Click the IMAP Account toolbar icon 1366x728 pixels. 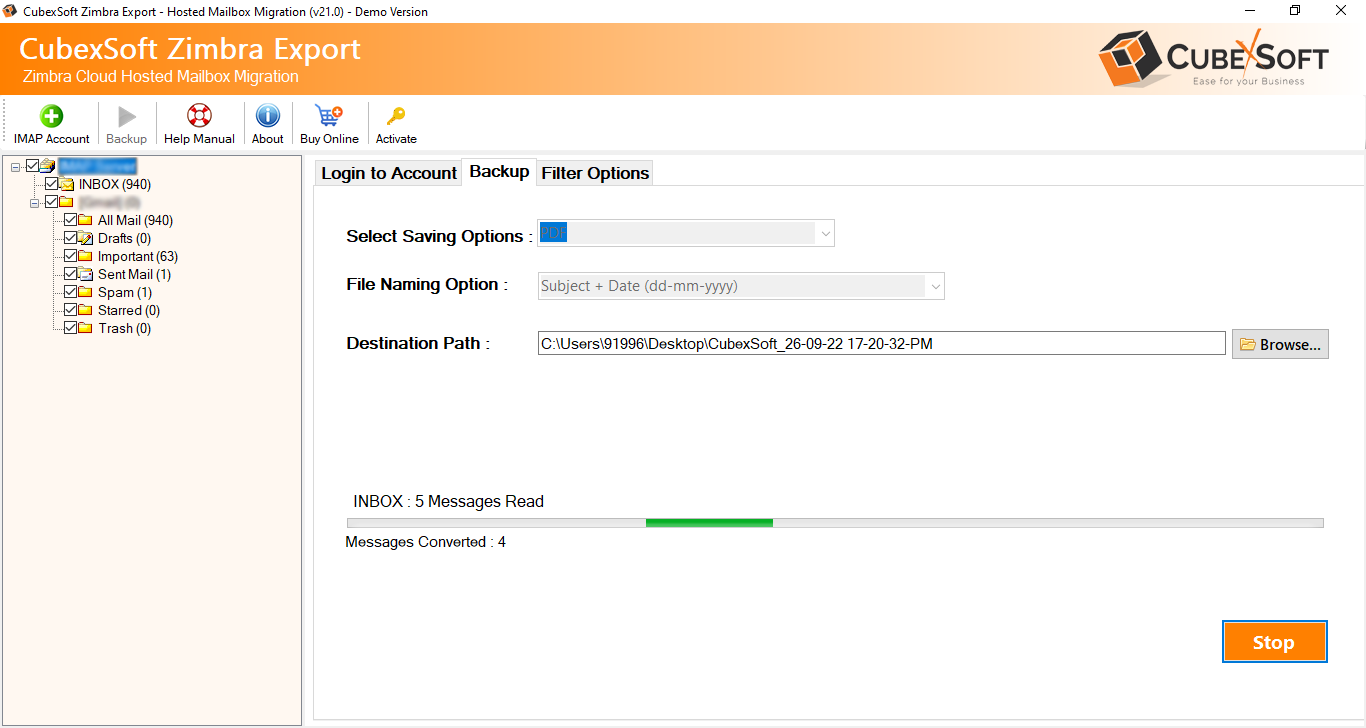[51, 116]
